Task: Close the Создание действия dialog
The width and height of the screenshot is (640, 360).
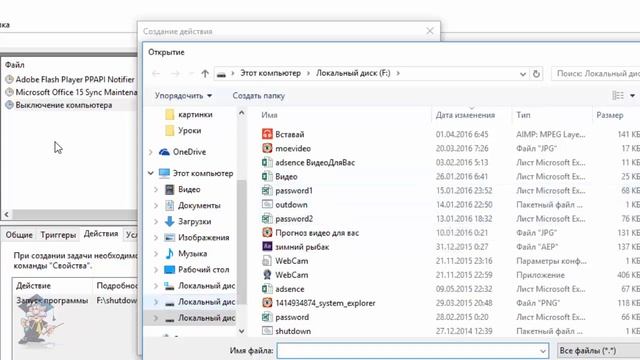Action: pos(429,31)
